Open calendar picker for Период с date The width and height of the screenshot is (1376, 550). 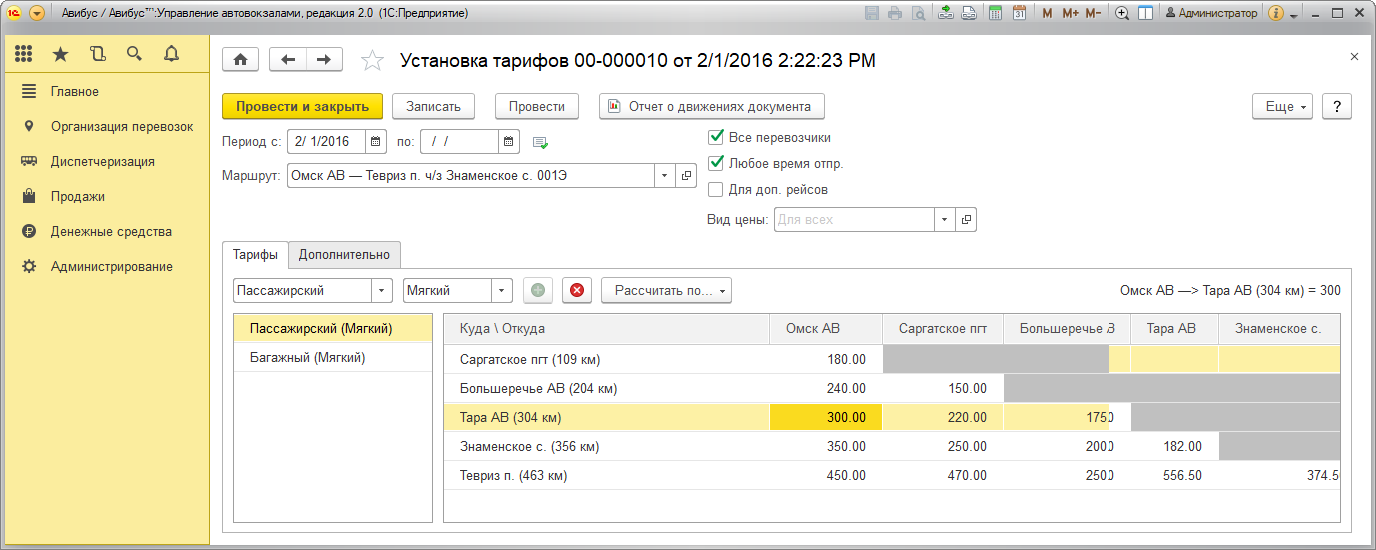click(x=376, y=141)
